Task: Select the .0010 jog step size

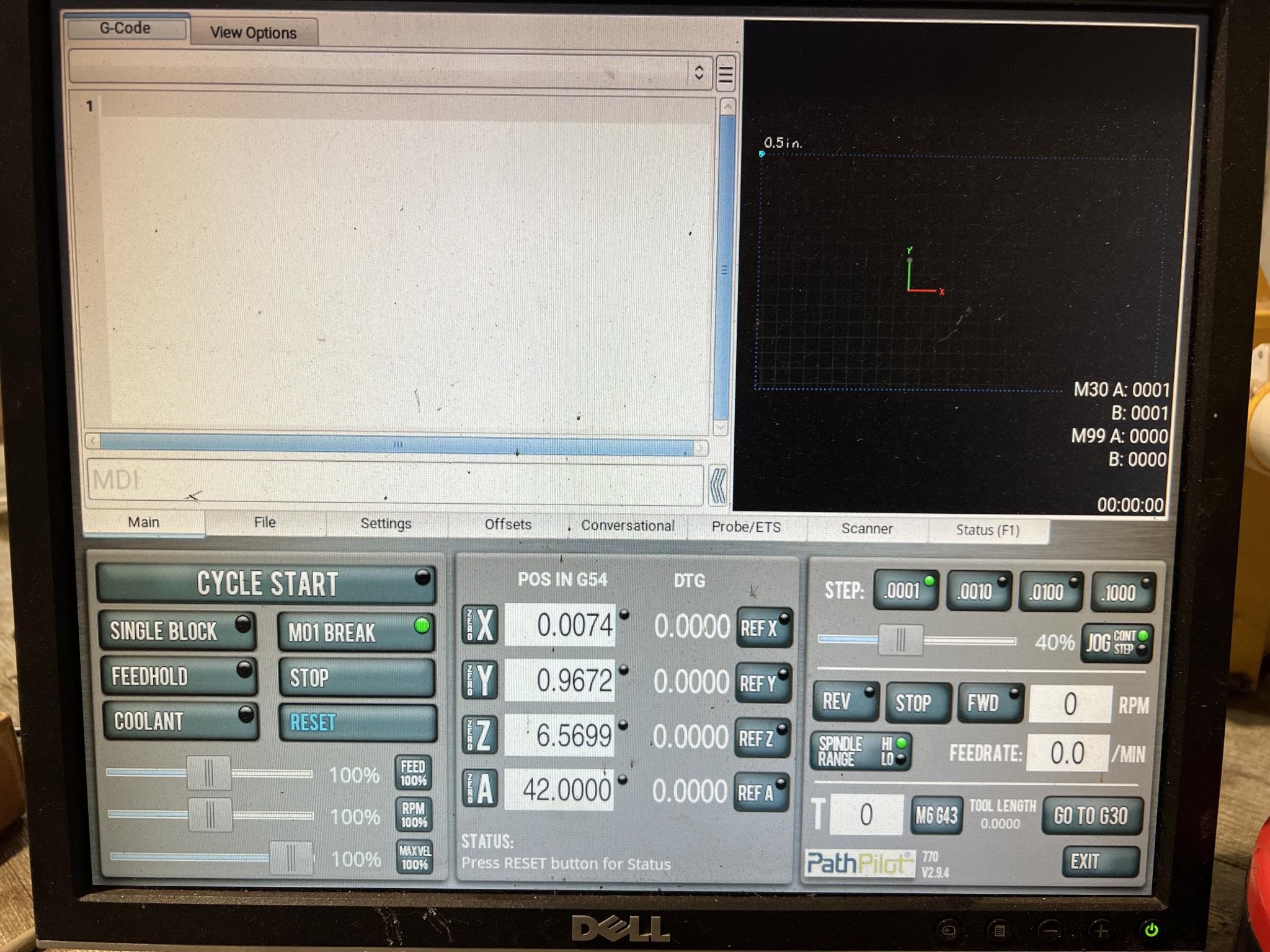Action: pos(978,591)
